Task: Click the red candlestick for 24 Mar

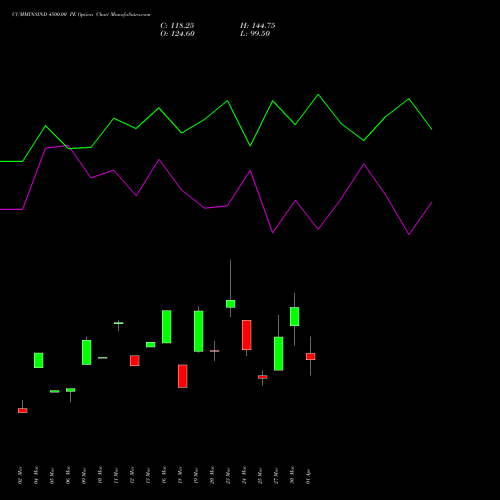Action: 247,335
